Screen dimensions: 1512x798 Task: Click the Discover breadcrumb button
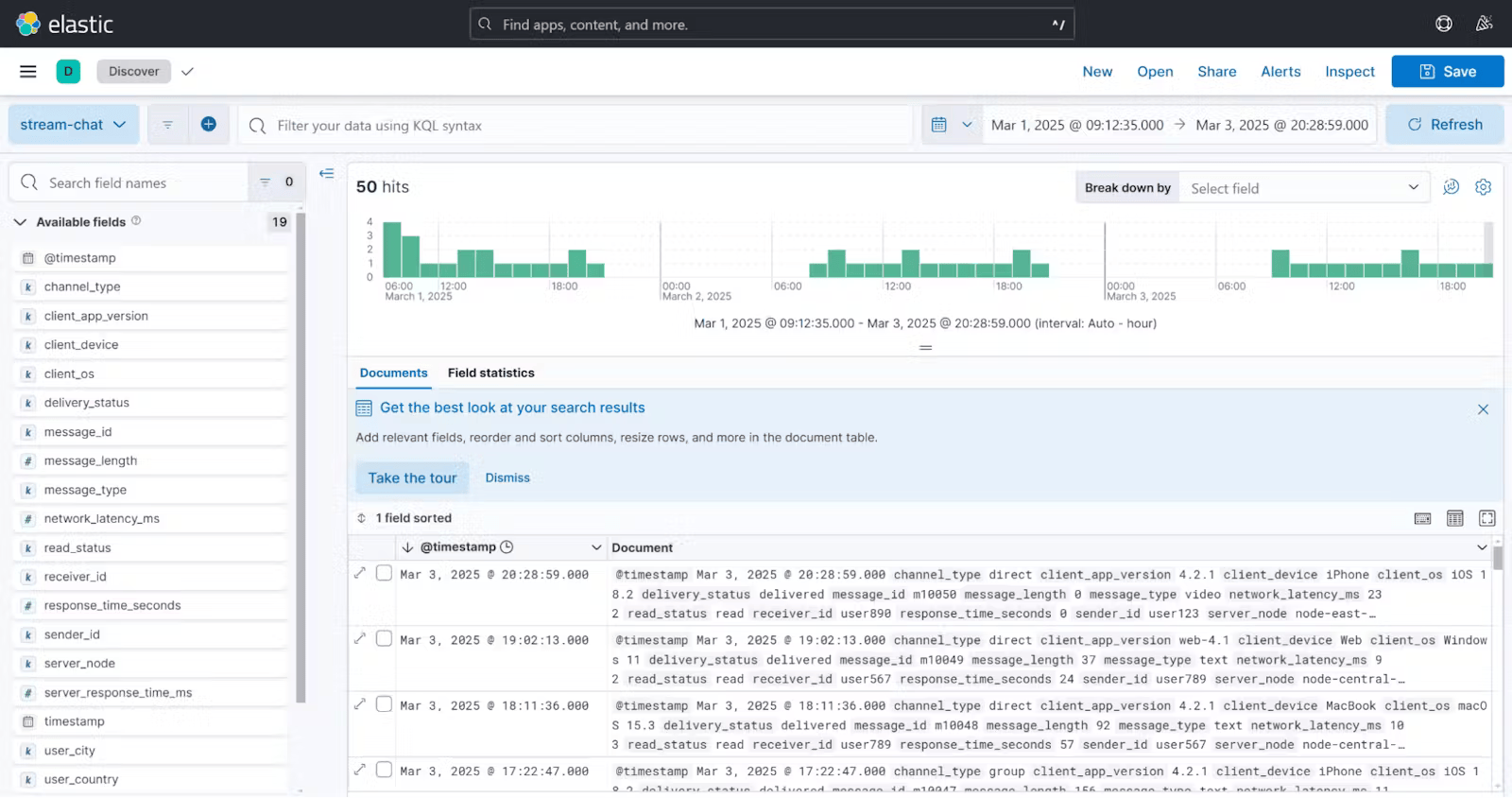pyautogui.click(x=134, y=71)
